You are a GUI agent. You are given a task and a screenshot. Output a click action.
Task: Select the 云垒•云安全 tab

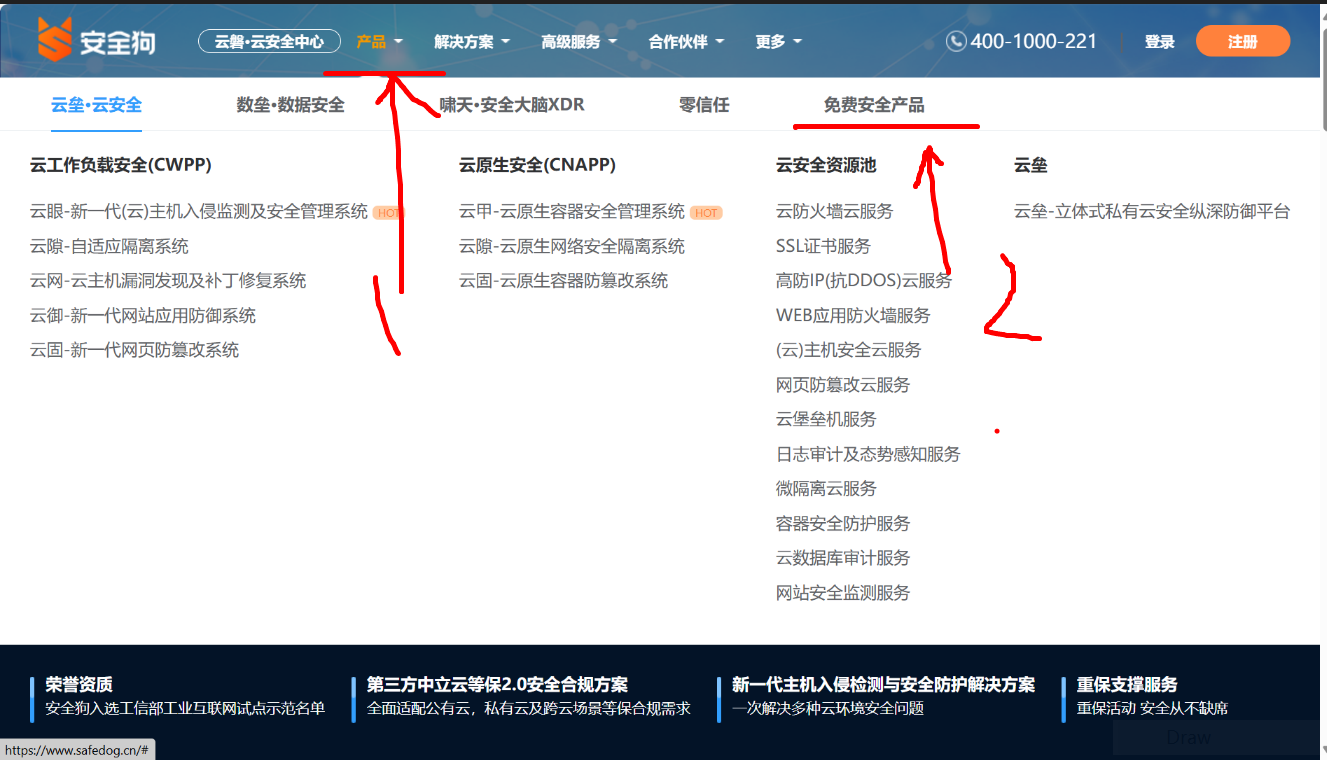(x=96, y=105)
